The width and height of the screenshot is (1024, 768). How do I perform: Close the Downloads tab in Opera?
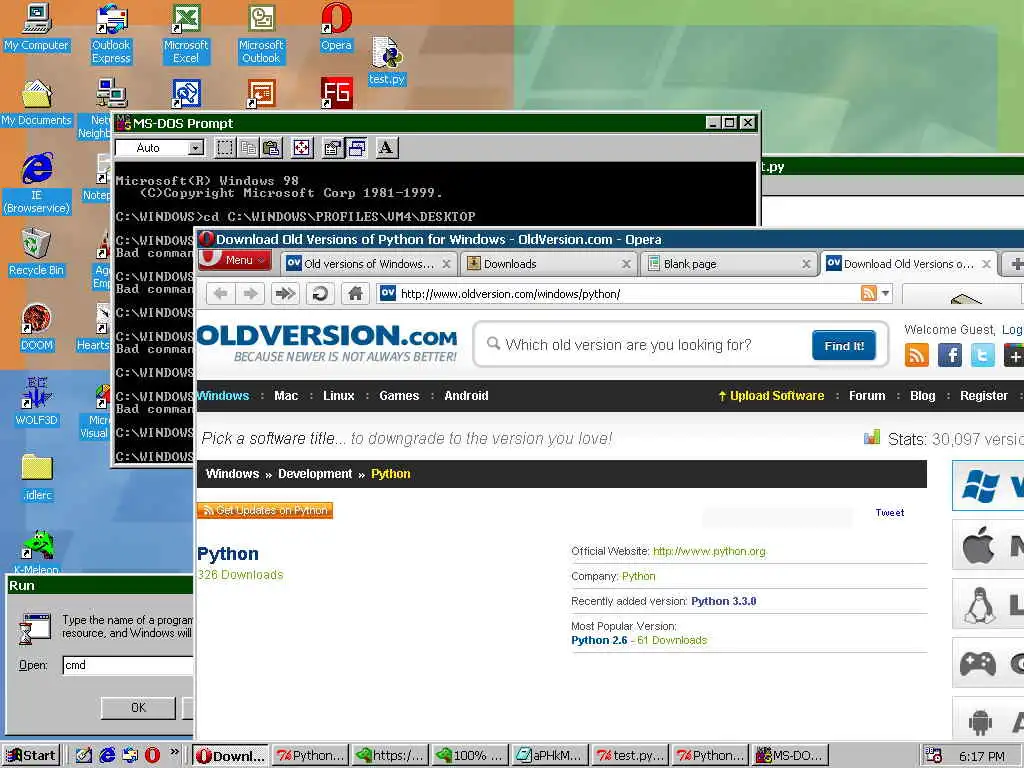(626, 264)
